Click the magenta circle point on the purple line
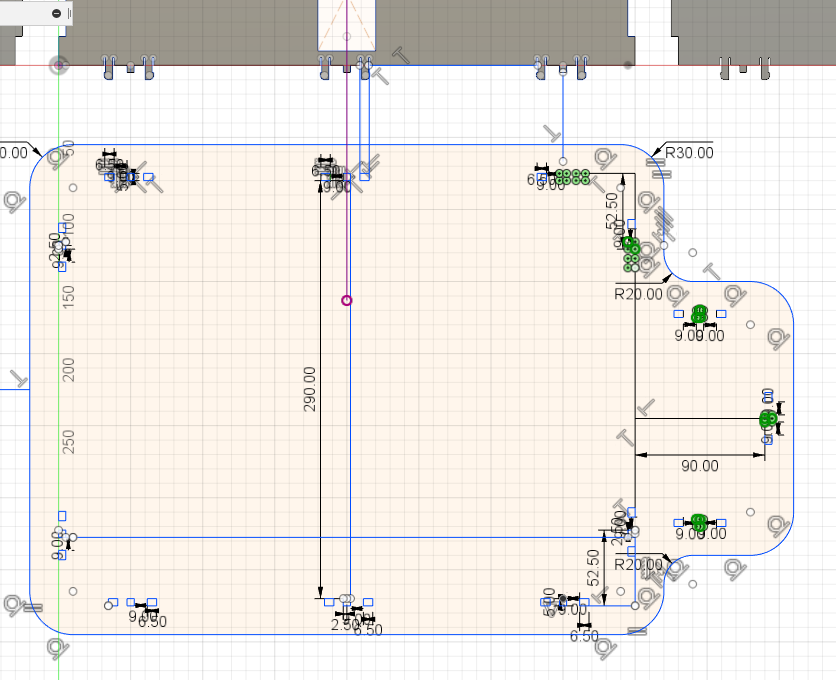Screen dimensions: 836x680 pyautogui.click(x=347, y=301)
